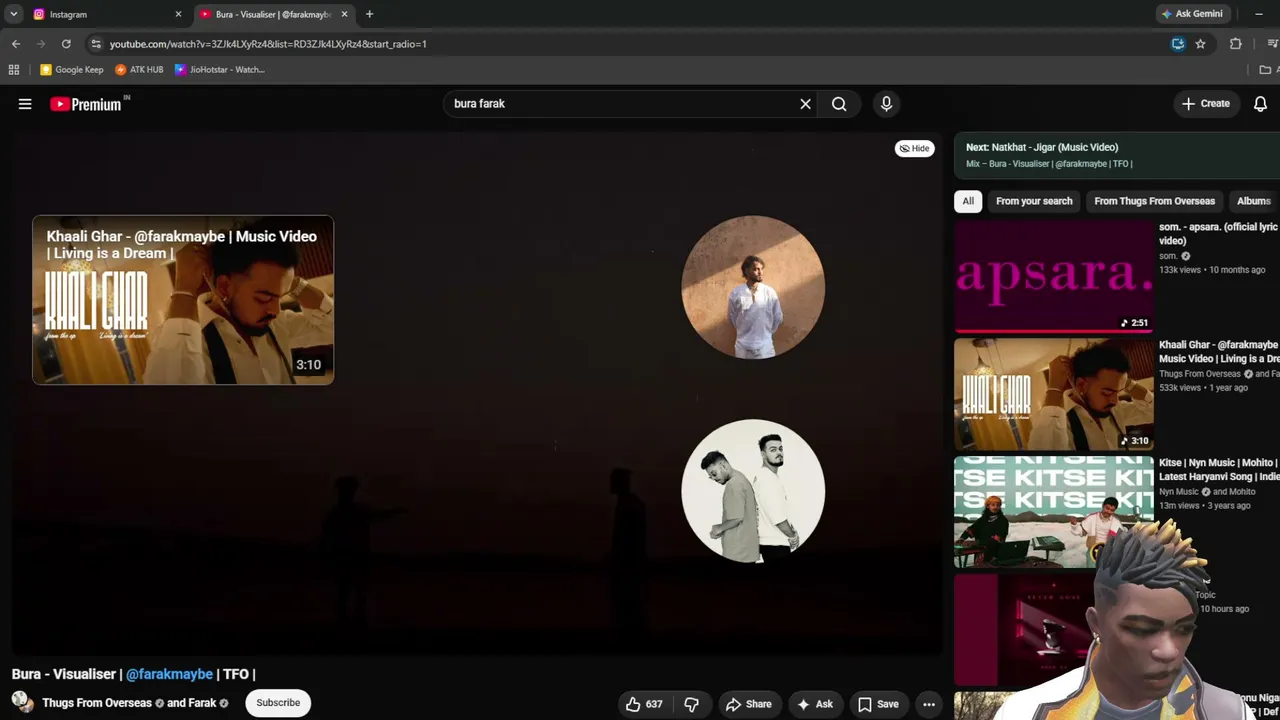Open sidebar title "som. - apsara. (official lyric video)"
1280x720 pixels.
(x=1218, y=234)
